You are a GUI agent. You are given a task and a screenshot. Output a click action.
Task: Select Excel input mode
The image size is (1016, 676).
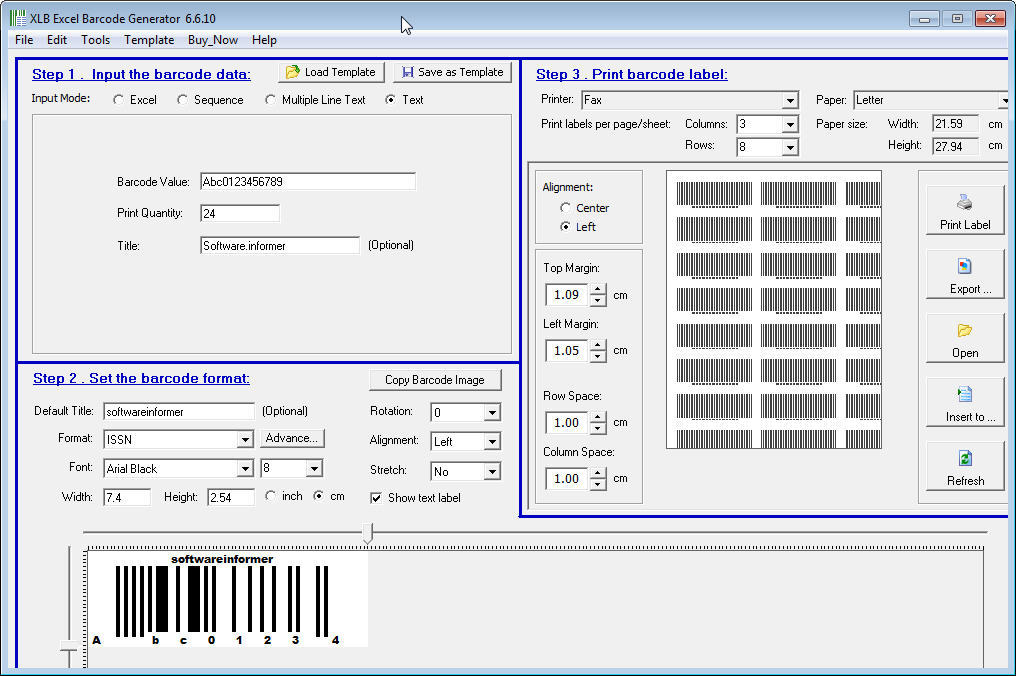coord(118,100)
